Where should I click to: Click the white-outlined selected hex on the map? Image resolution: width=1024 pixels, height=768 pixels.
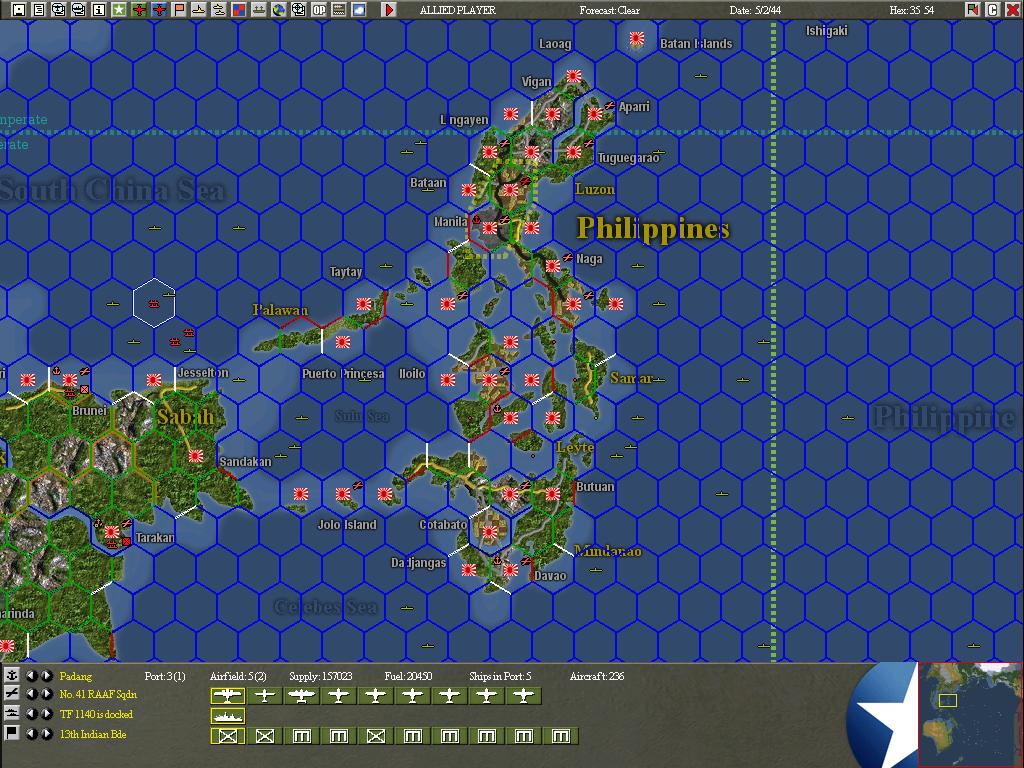(x=154, y=302)
